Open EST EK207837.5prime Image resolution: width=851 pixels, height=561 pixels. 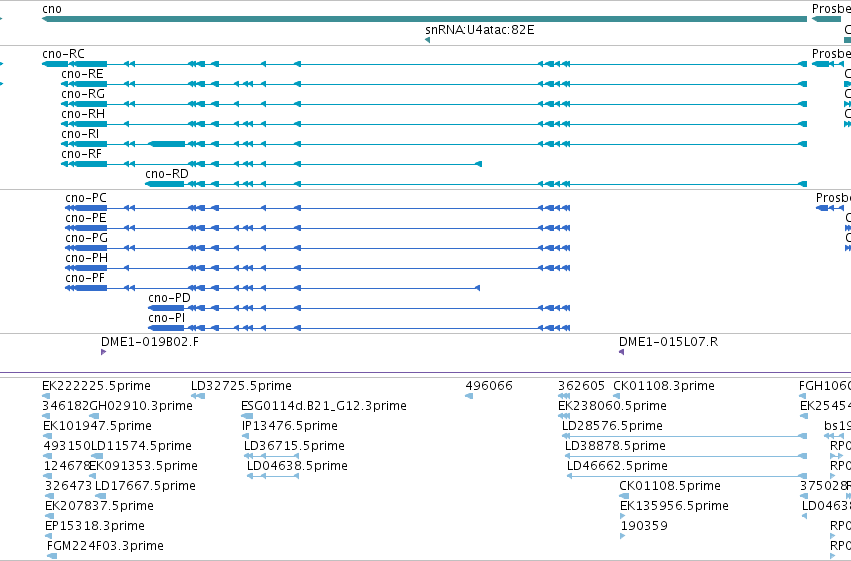tap(99, 506)
